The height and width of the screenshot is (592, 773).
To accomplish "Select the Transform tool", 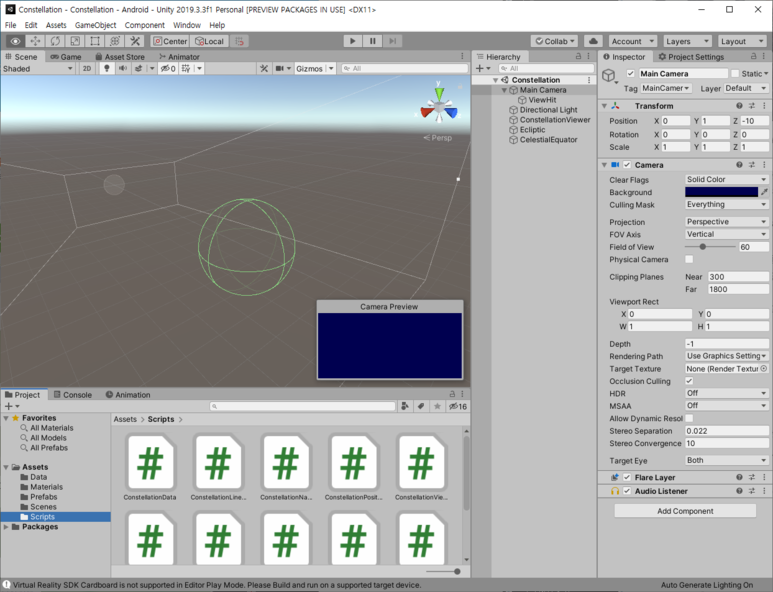I will click(x=115, y=41).
